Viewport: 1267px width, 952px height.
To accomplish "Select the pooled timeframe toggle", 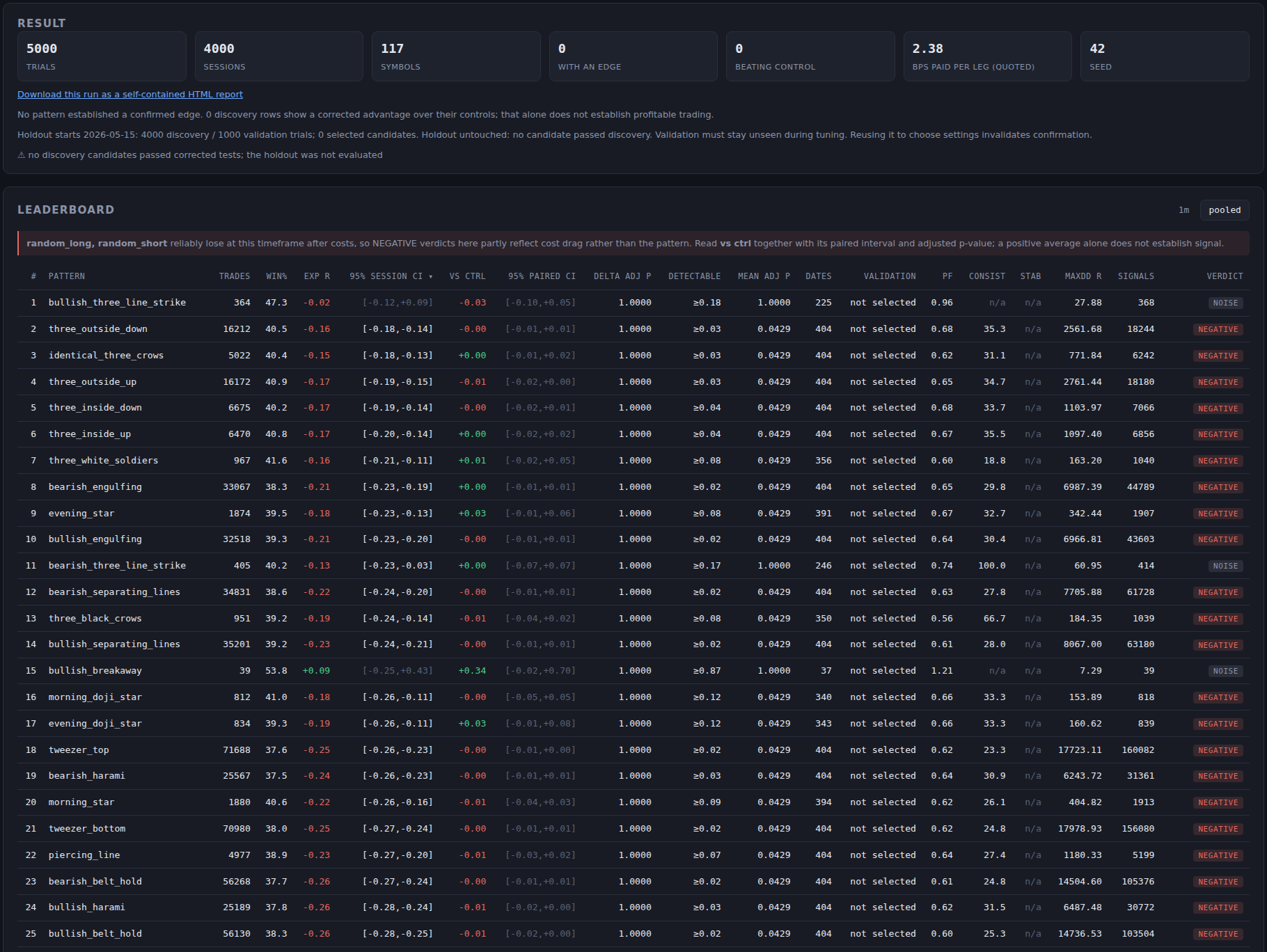I will [x=1225, y=210].
